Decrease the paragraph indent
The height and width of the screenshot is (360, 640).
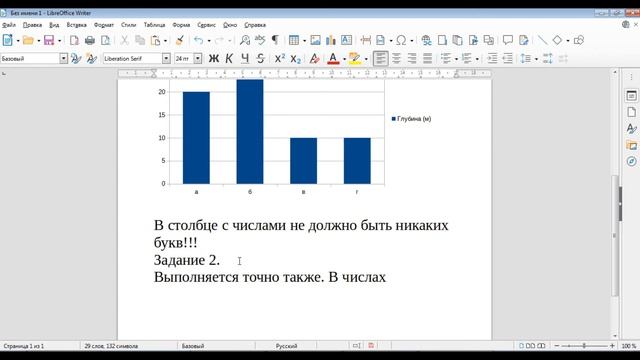point(507,59)
